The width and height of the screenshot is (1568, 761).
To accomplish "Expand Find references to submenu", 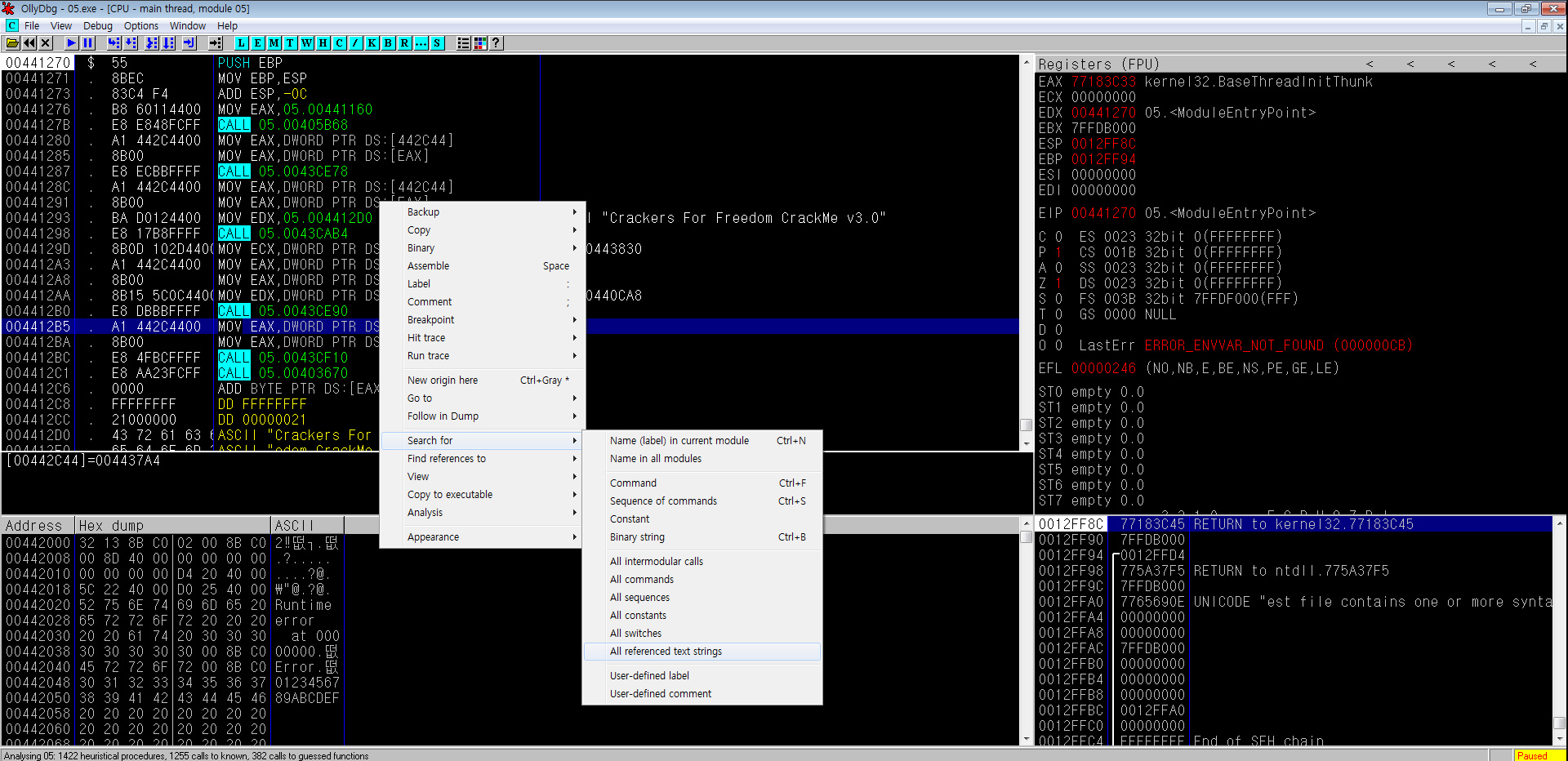I will pos(482,459).
